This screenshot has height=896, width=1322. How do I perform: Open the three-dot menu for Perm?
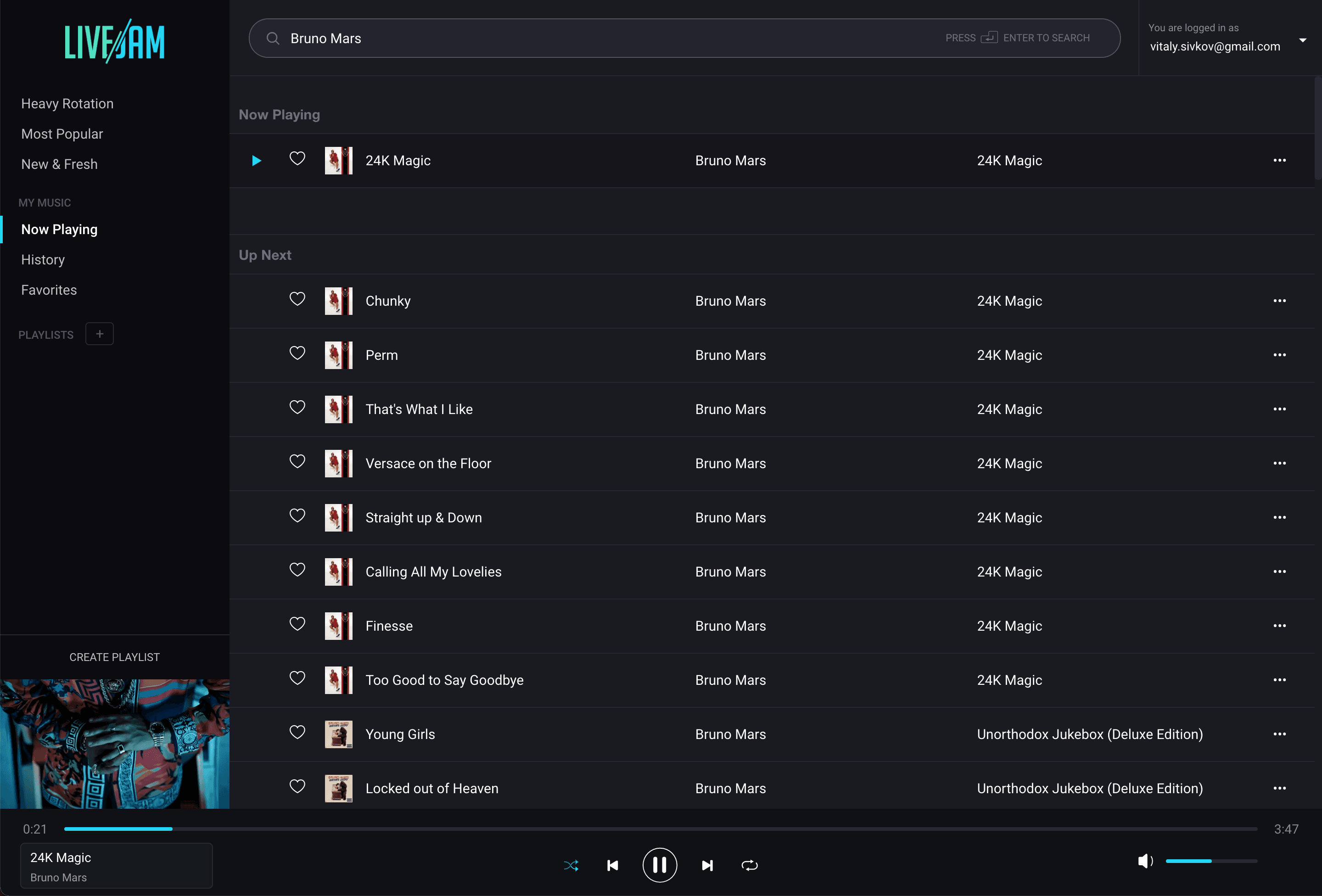tap(1280, 355)
